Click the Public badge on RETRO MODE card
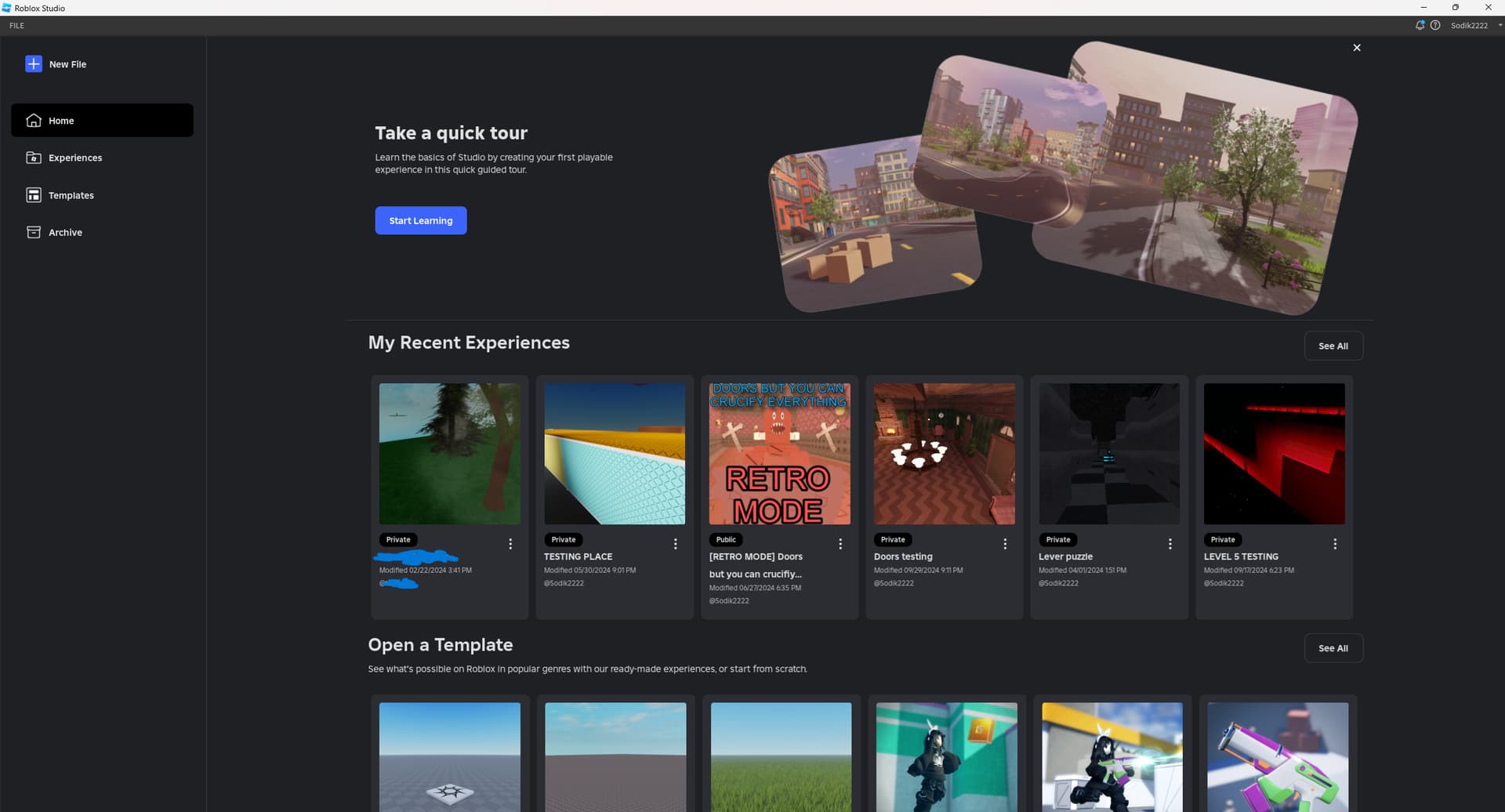 (x=726, y=539)
